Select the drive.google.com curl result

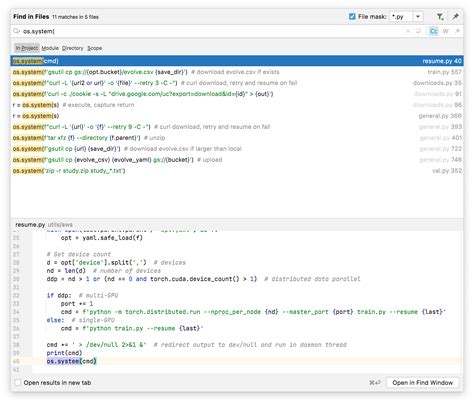tap(237, 94)
